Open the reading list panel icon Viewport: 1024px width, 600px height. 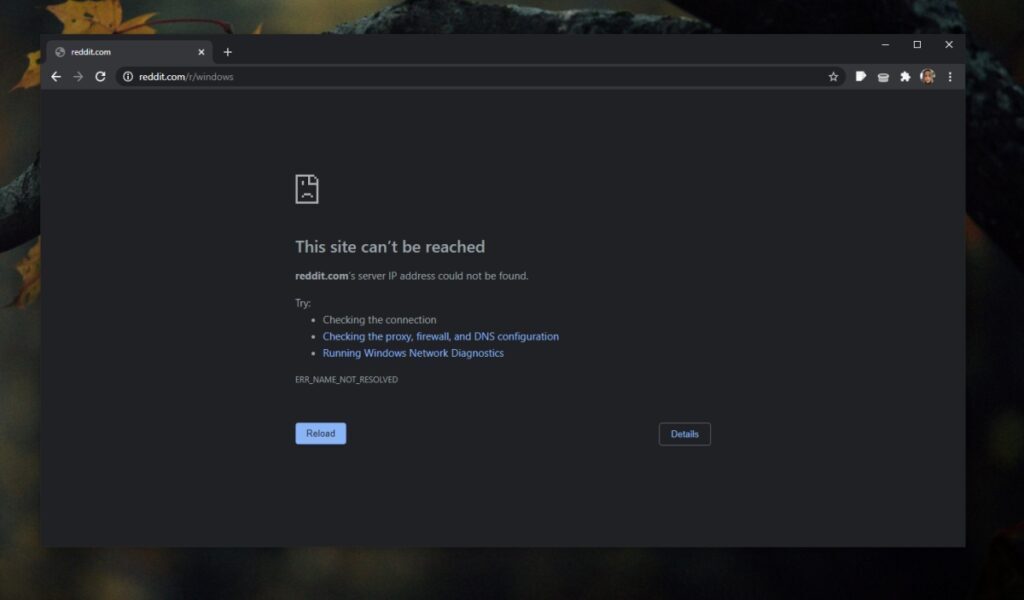tap(861, 76)
